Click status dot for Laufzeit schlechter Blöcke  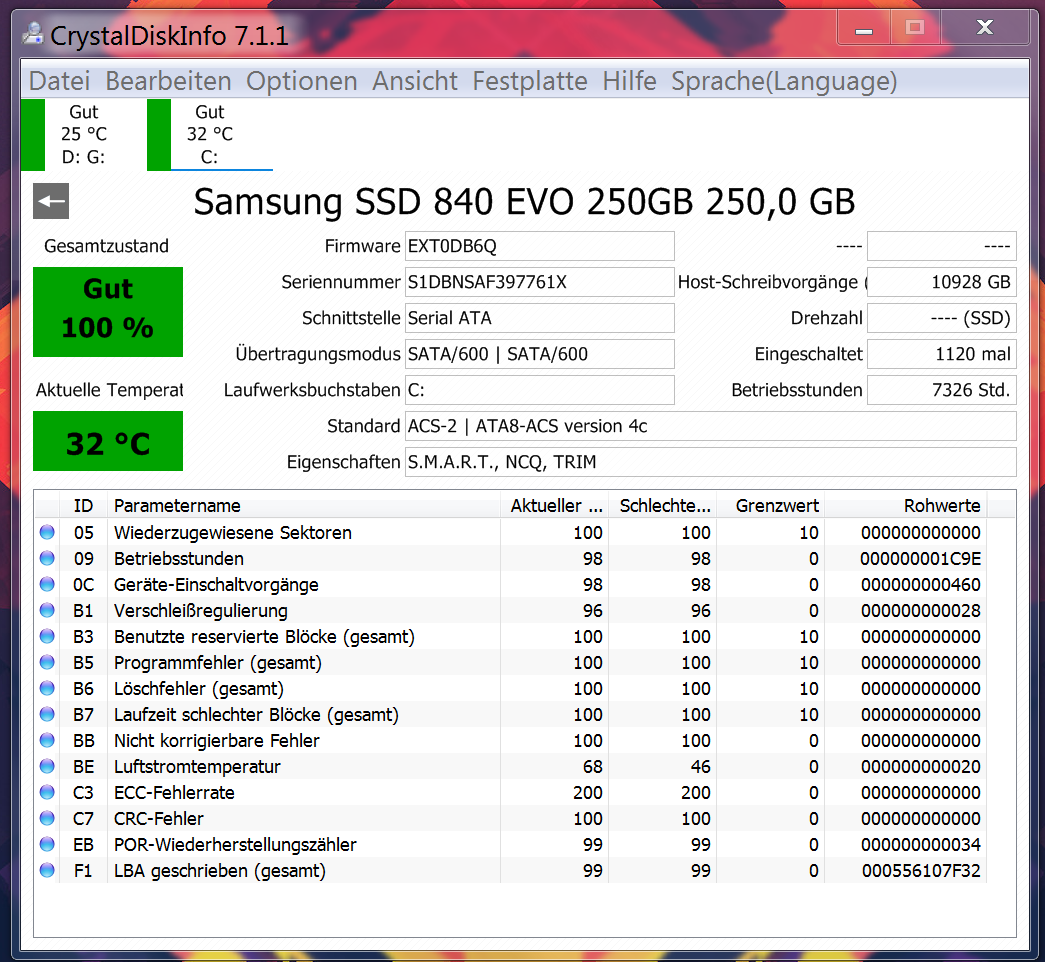(x=47, y=714)
